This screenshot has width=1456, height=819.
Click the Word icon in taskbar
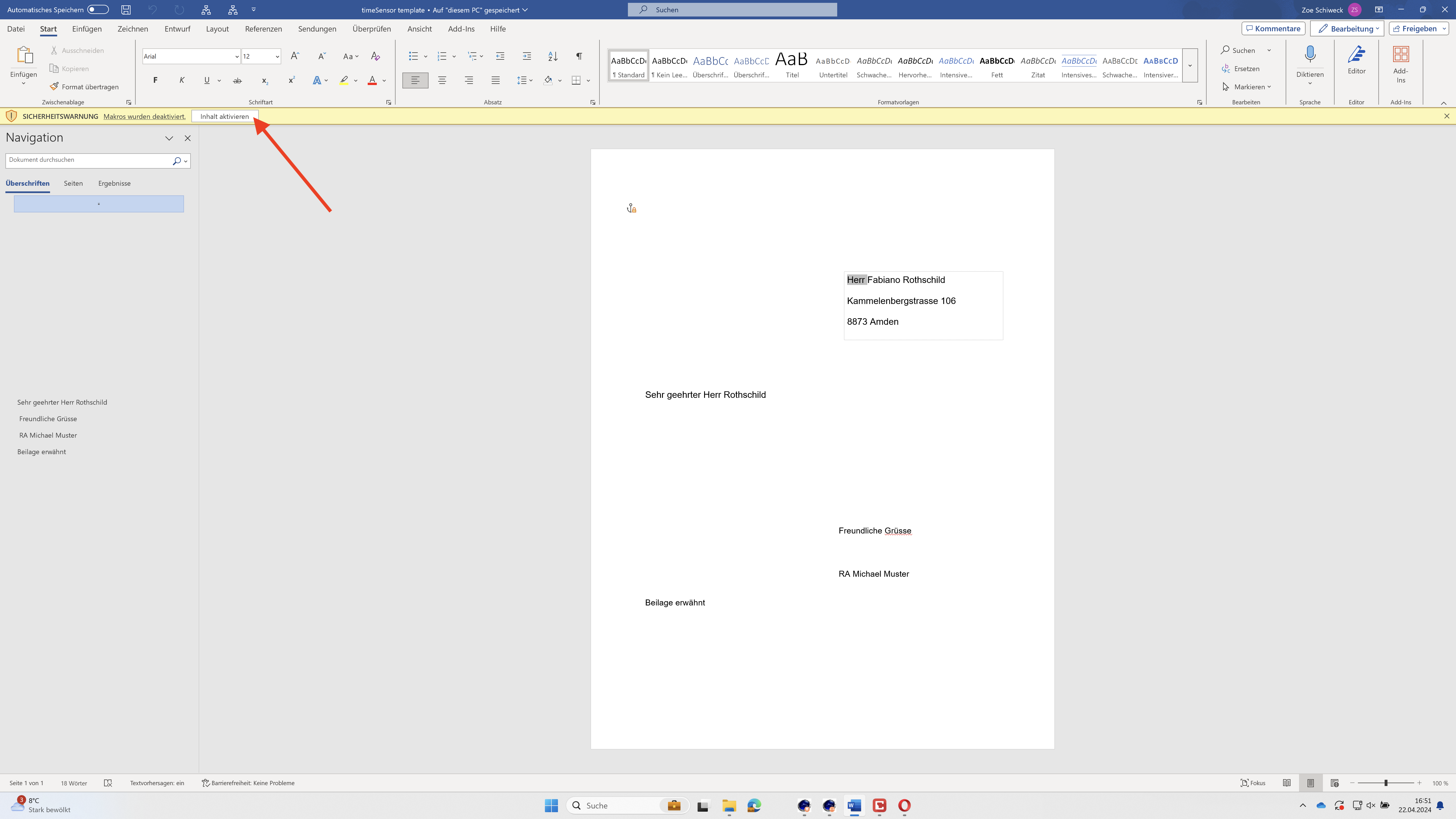coord(854,805)
